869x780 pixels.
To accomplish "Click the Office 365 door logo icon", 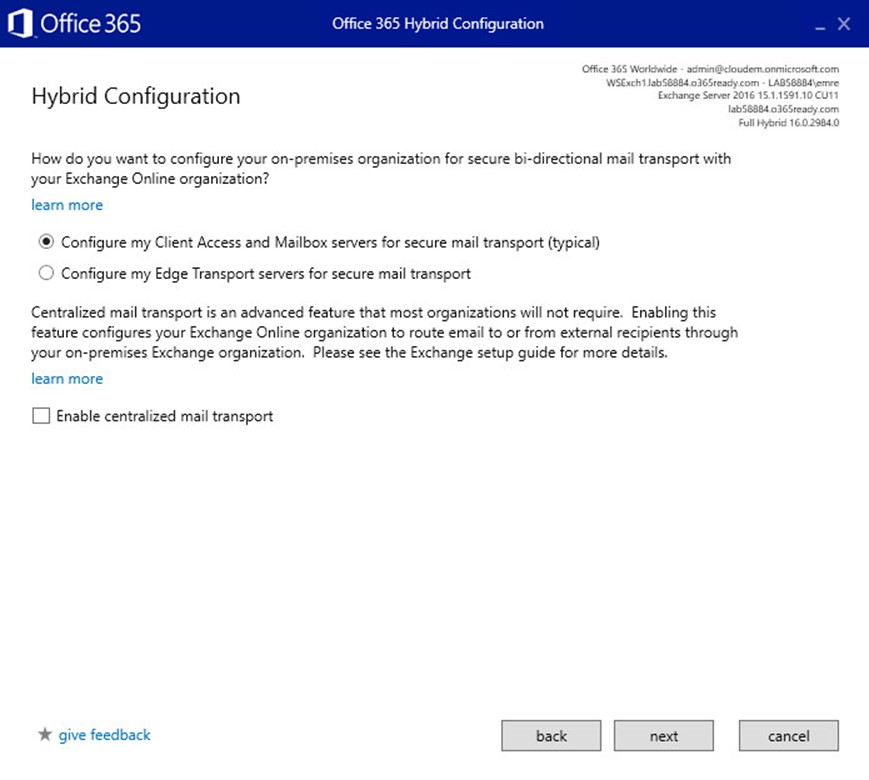I will (20, 24).
